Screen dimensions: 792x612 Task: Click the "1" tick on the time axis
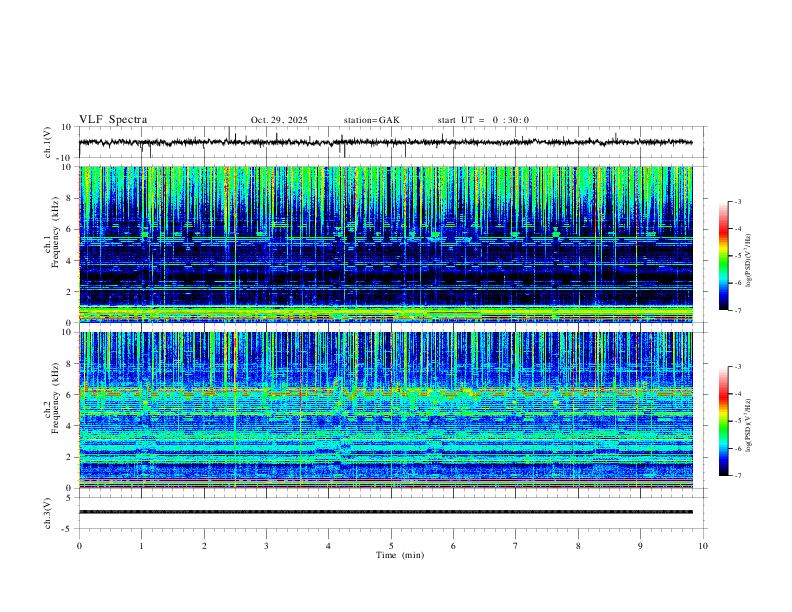pyautogui.click(x=141, y=546)
